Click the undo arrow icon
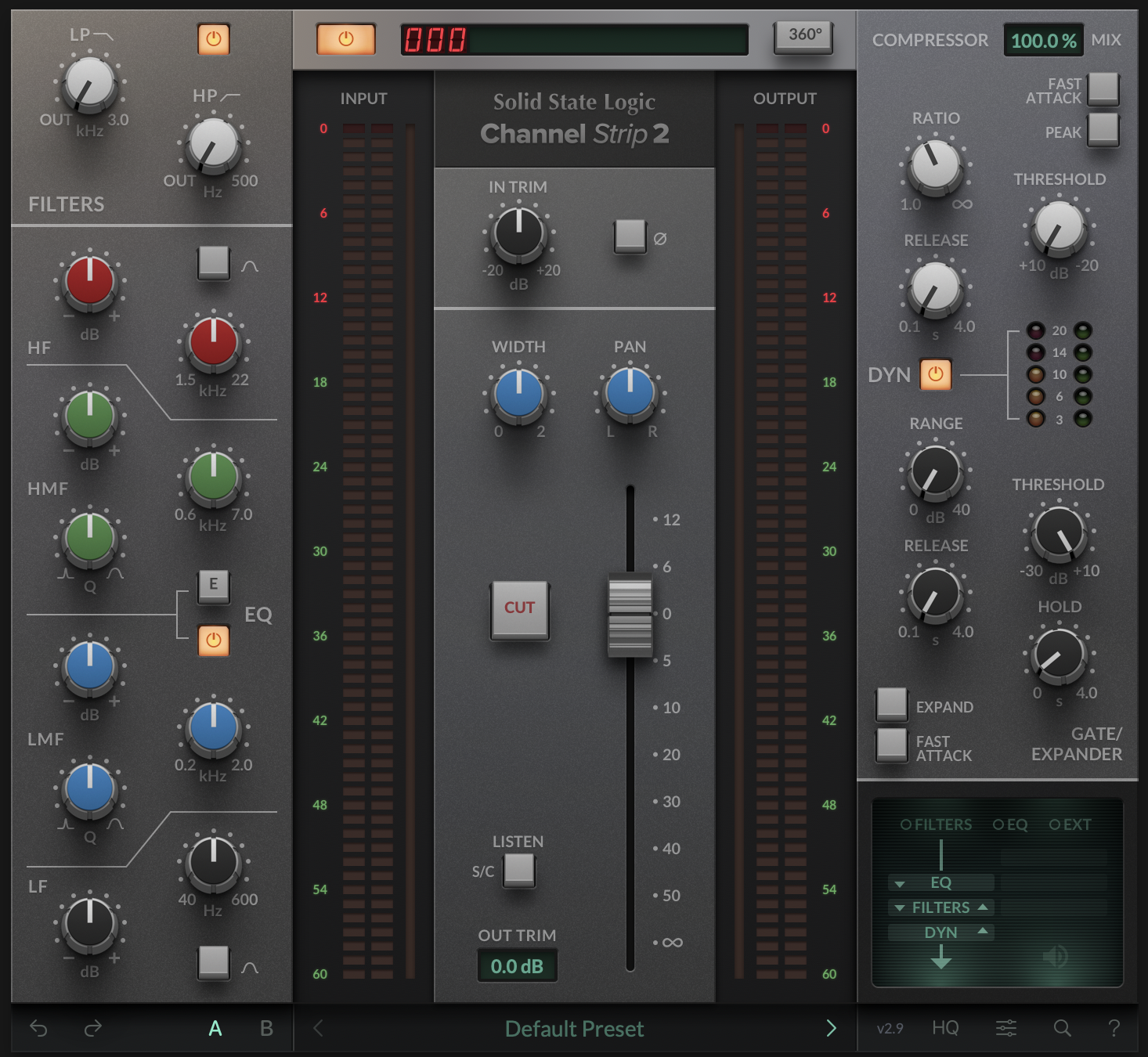This screenshot has width=1148, height=1057. [38, 1029]
